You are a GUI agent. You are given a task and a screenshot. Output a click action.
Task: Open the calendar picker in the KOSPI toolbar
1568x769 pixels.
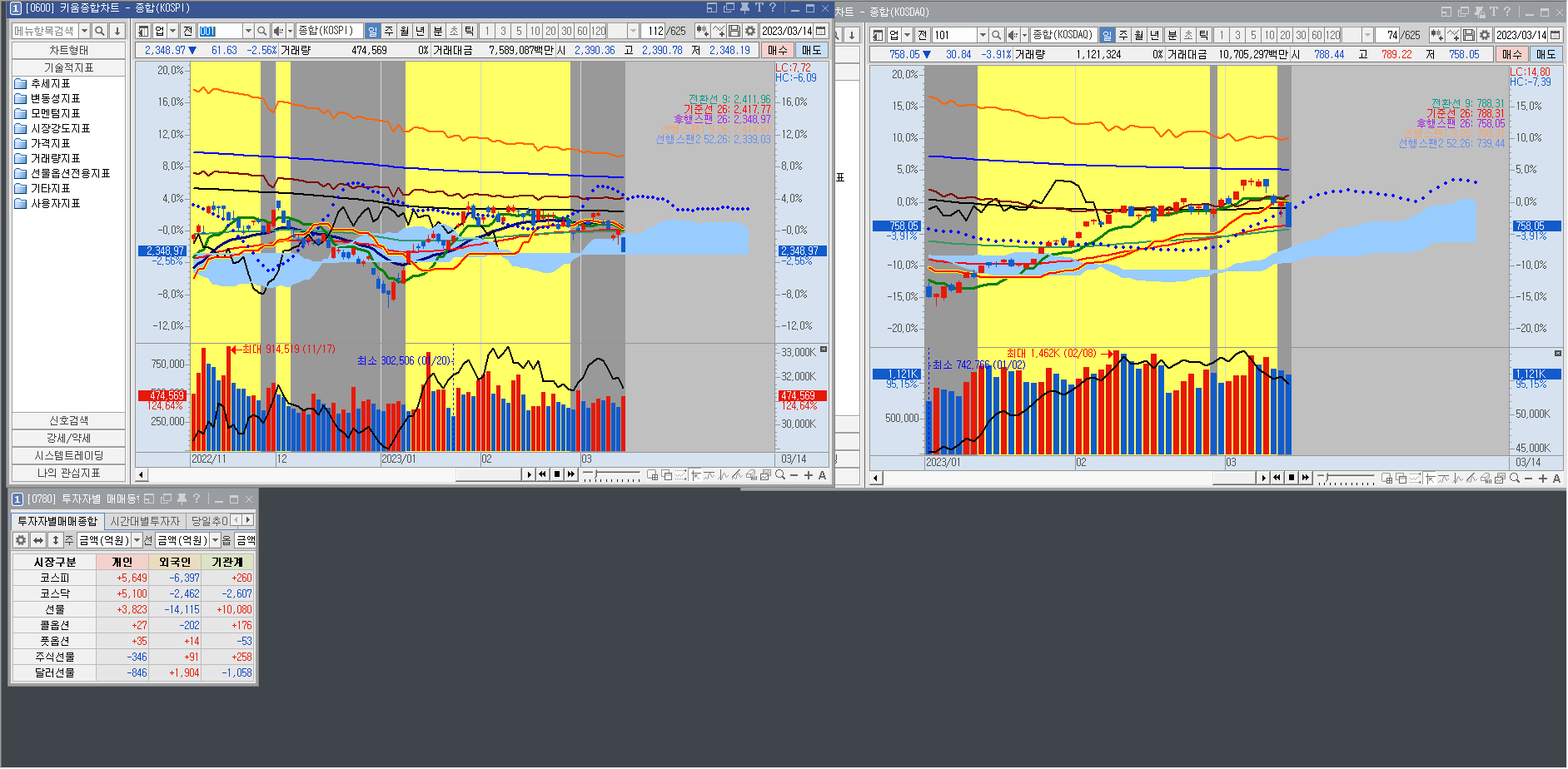[x=821, y=31]
